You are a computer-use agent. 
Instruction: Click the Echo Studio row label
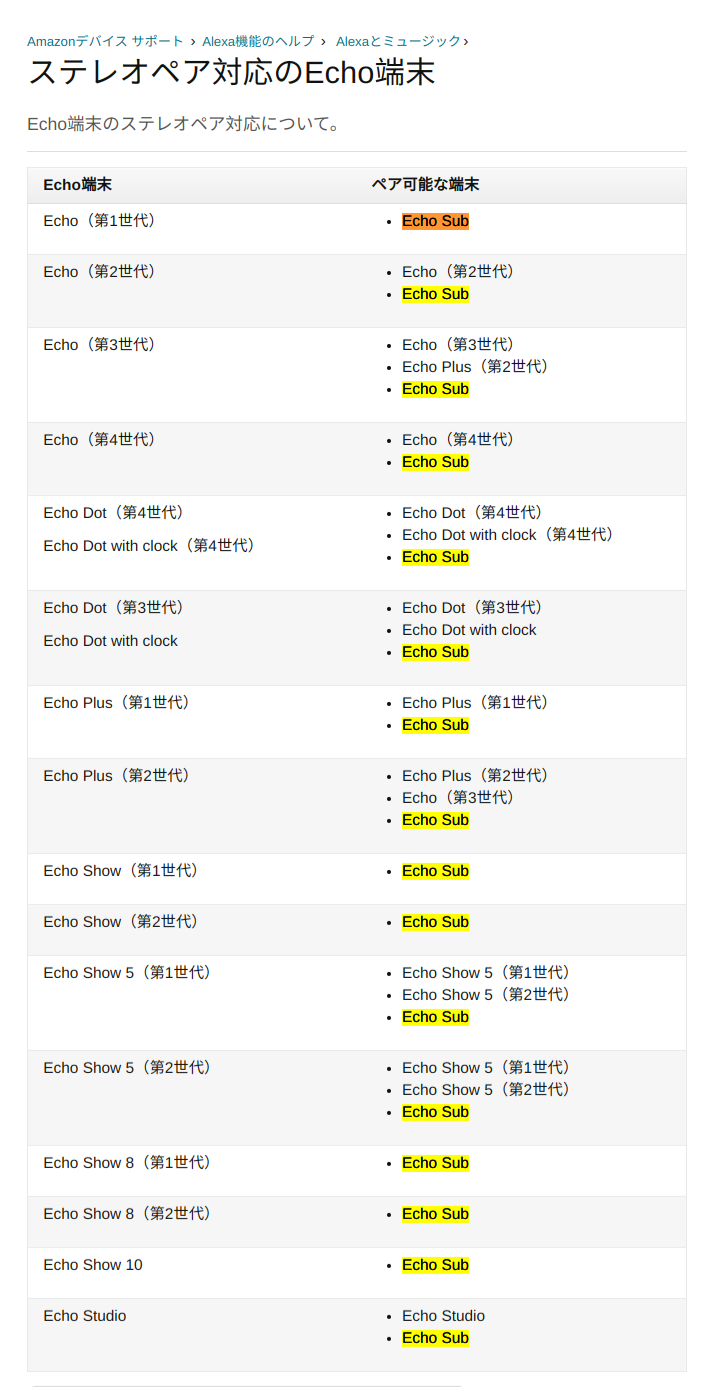point(85,1315)
